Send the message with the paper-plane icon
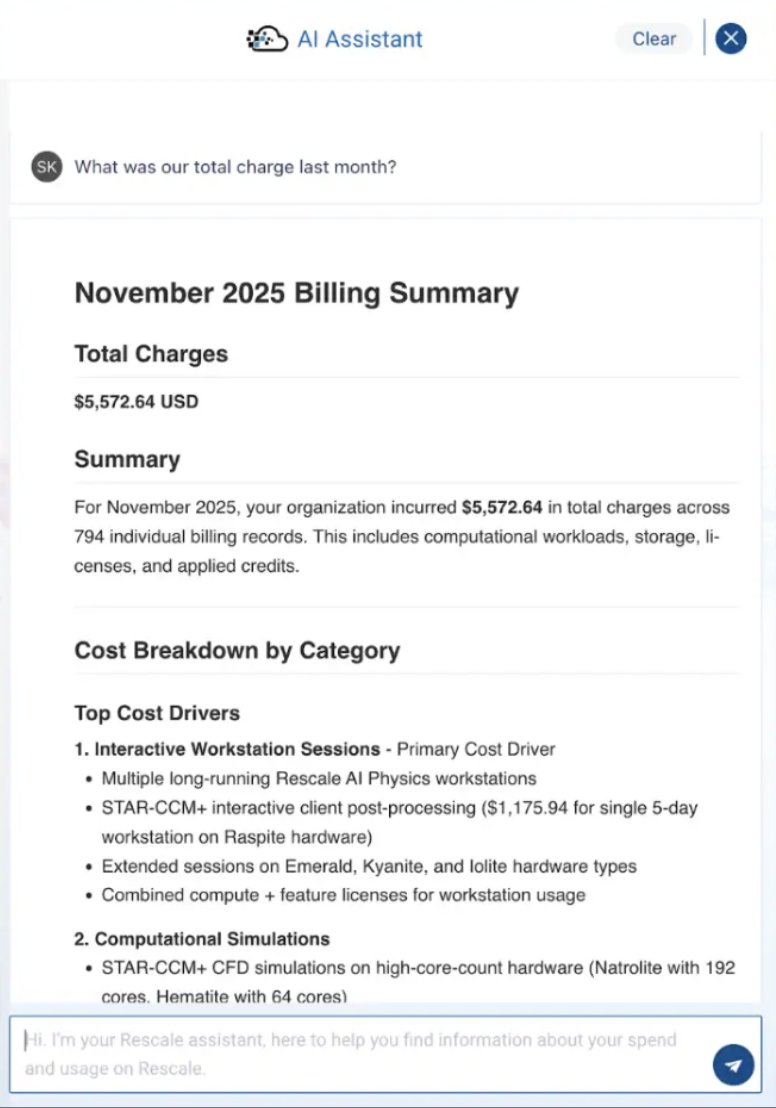This screenshot has width=776, height=1108. pyautogui.click(x=733, y=1065)
